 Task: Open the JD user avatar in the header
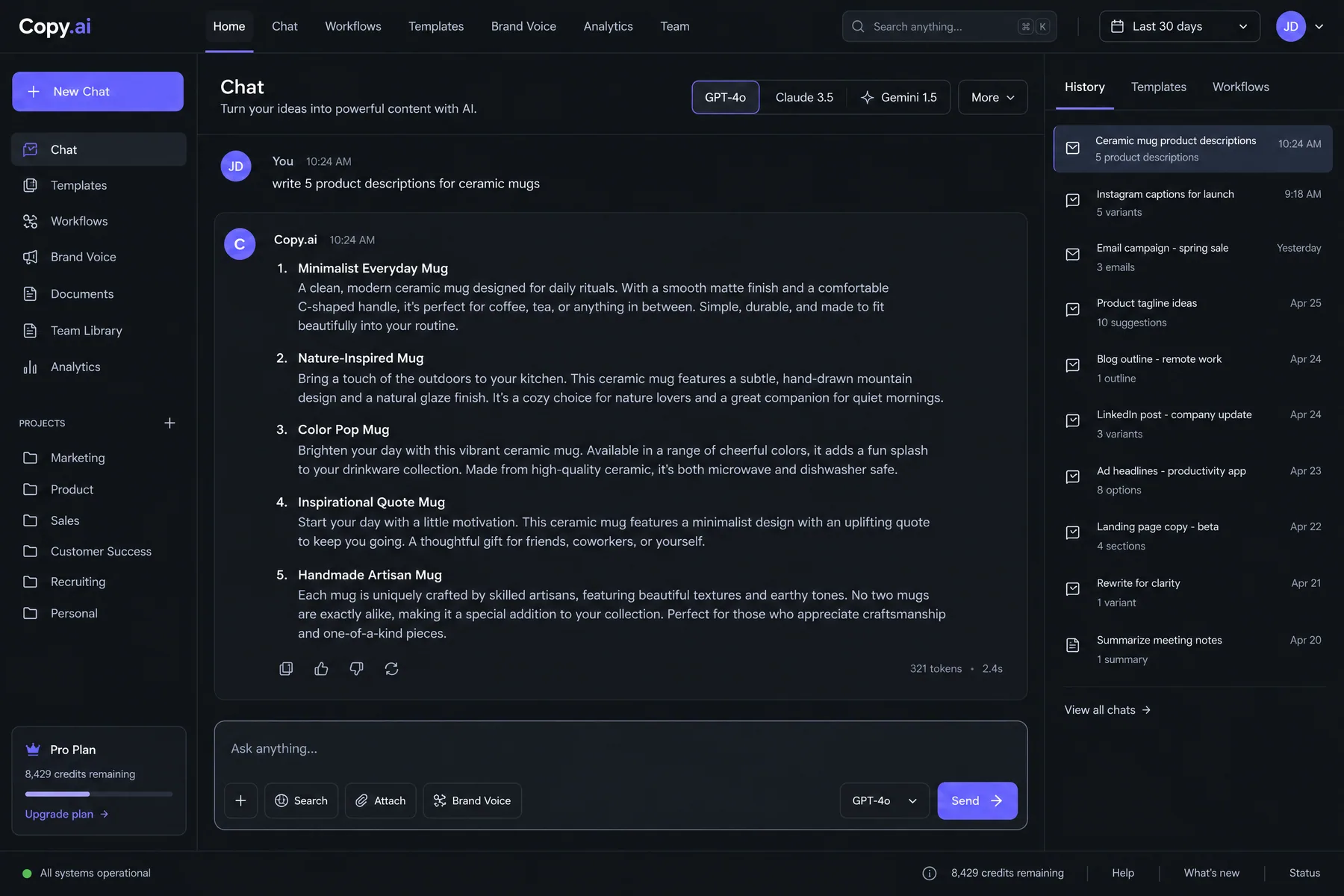tap(1290, 26)
